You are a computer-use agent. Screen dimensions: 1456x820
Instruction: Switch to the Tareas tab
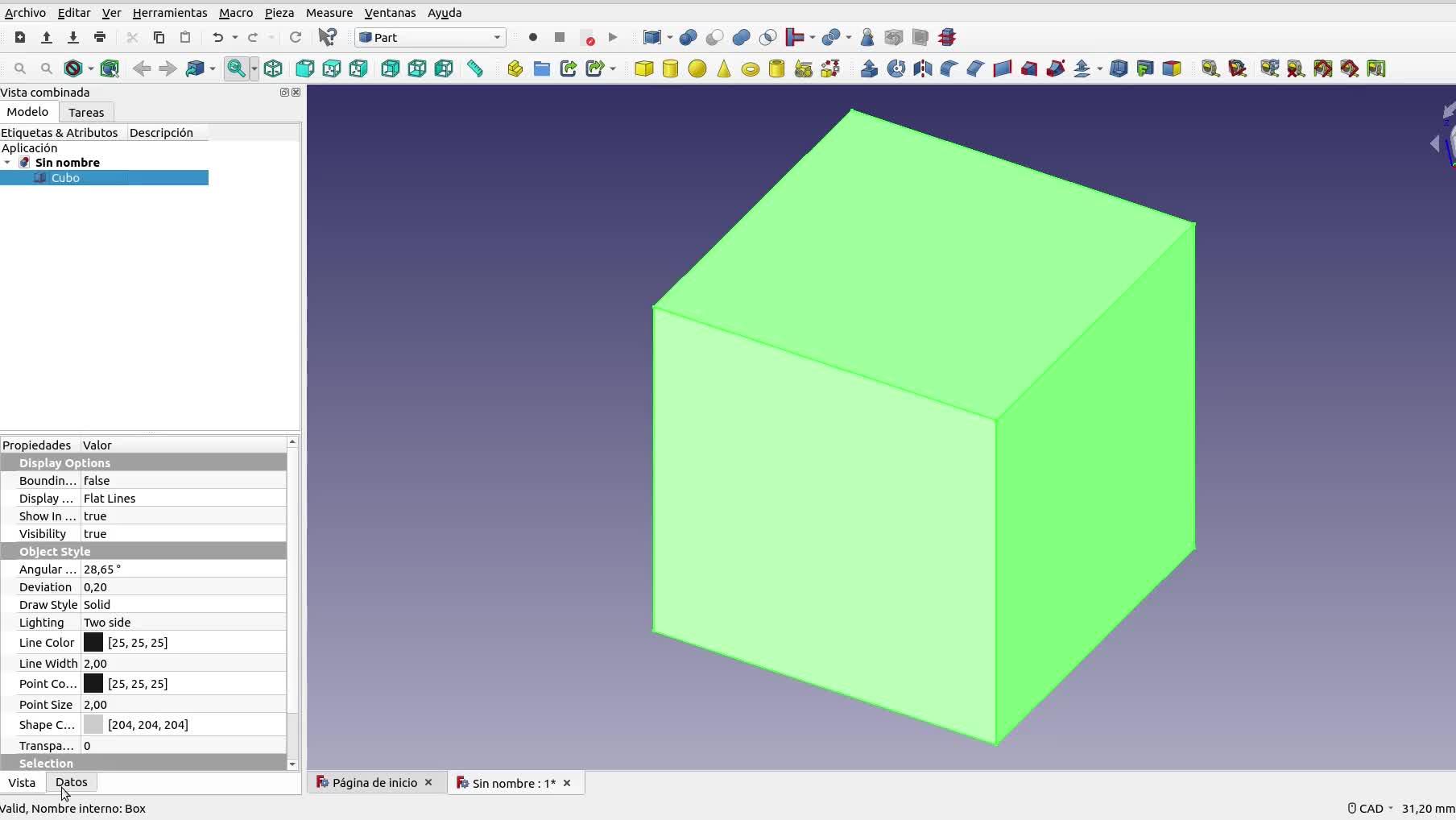pyautogui.click(x=86, y=112)
